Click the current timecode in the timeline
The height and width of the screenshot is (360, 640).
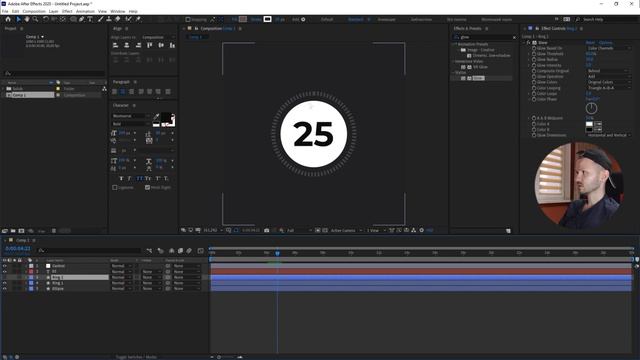tap(18, 248)
